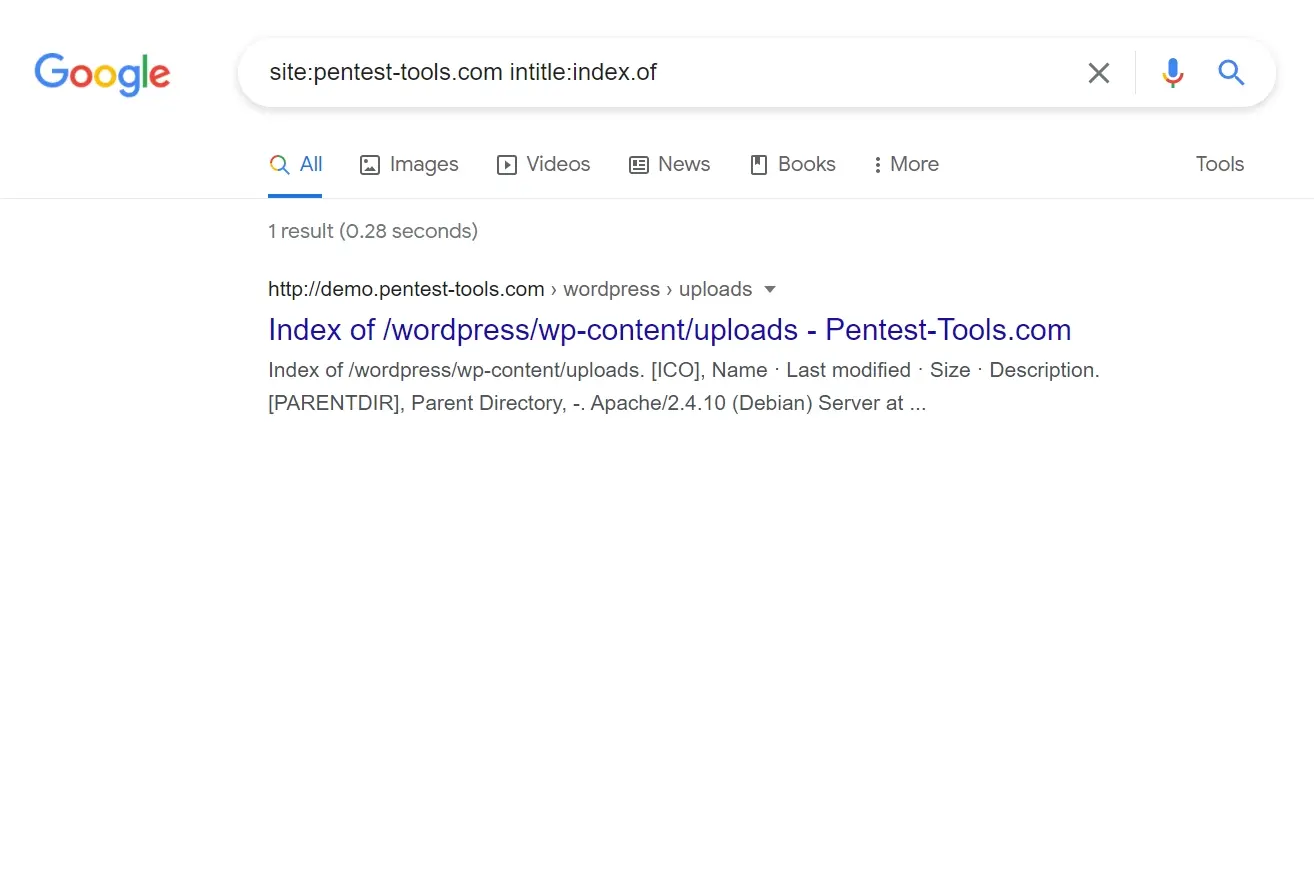This screenshot has height=882, width=1314.
Task: Click the Videos tab play icon
Action: [506, 164]
